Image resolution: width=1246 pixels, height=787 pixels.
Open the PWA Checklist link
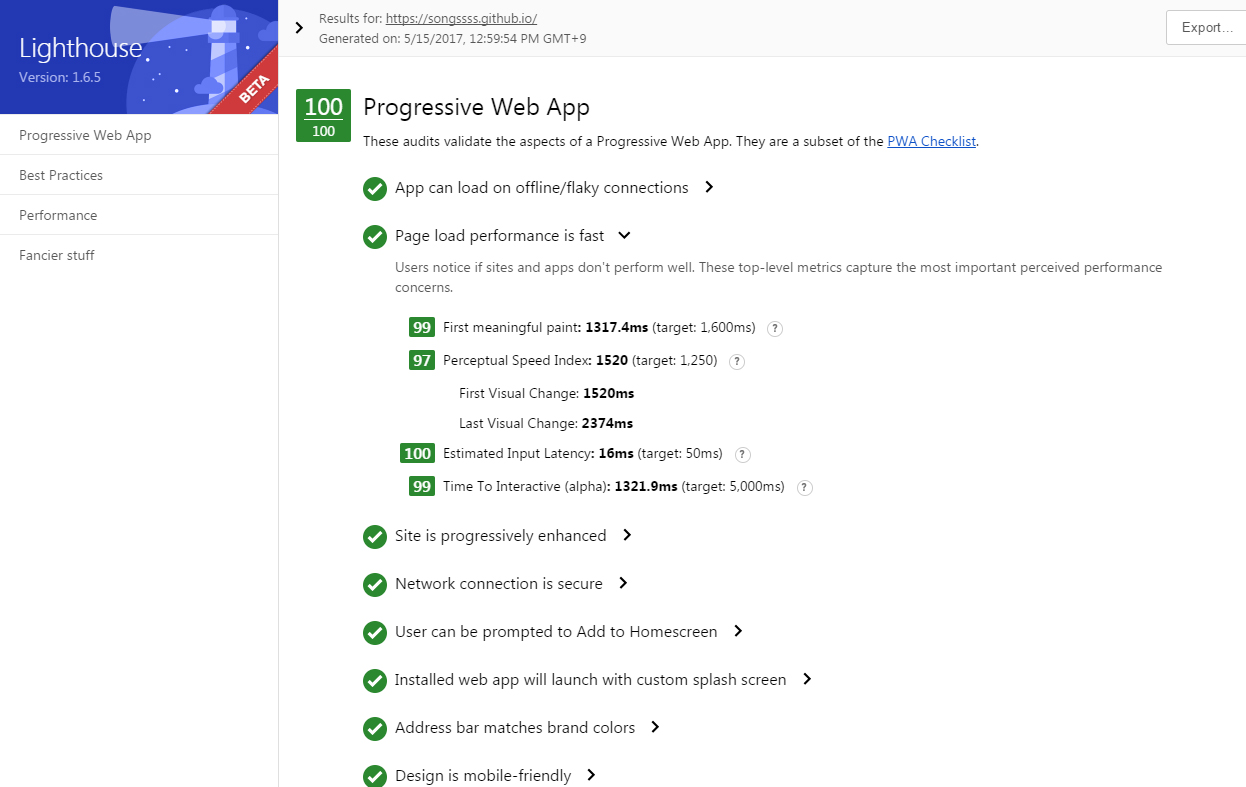(x=931, y=142)
